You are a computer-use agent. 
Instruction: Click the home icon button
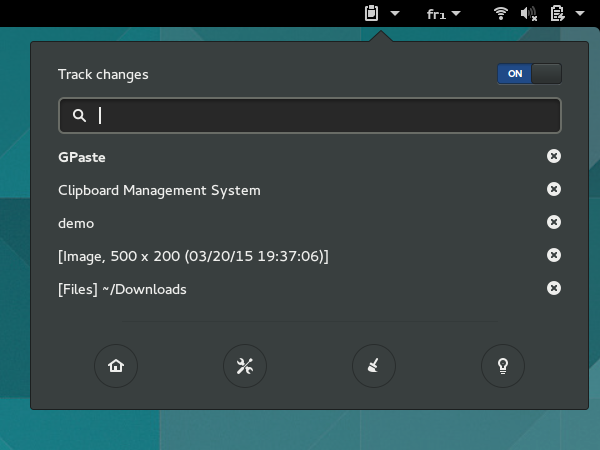point(116,366)
